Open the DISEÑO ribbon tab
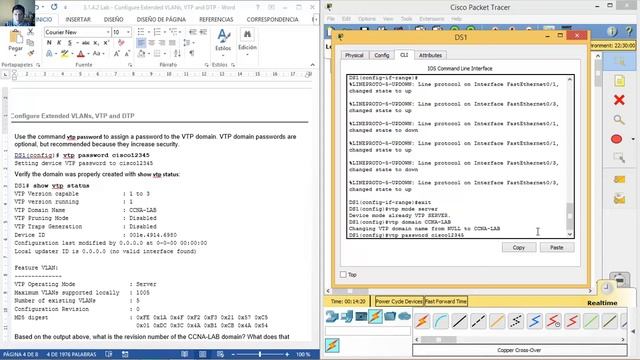Viewport: 640px width, 360px height. click(x=113, y=19)
